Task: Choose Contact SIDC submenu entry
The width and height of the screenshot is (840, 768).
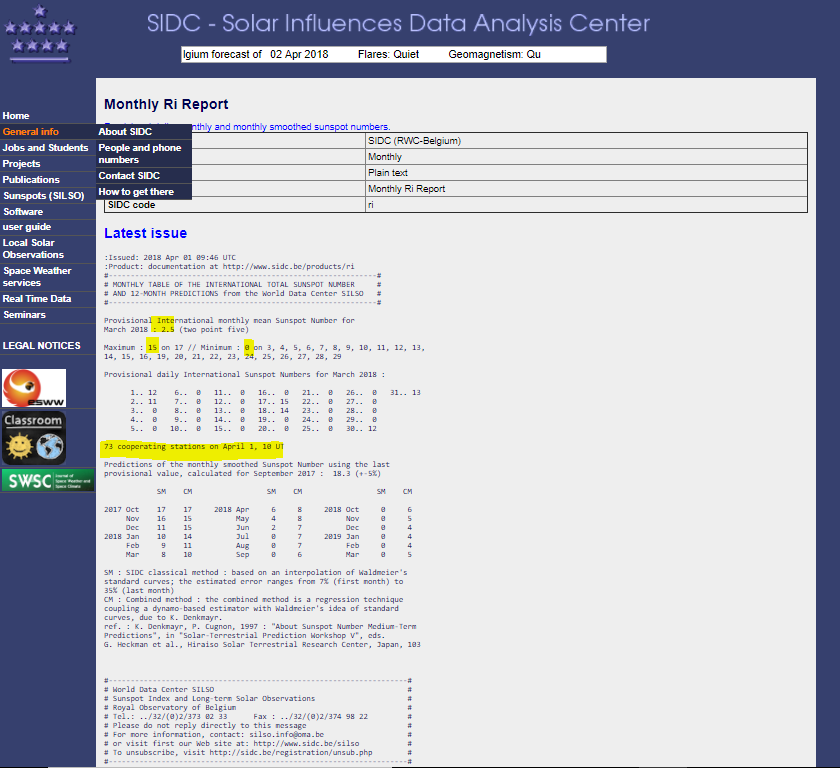Action: pos(129,176)
